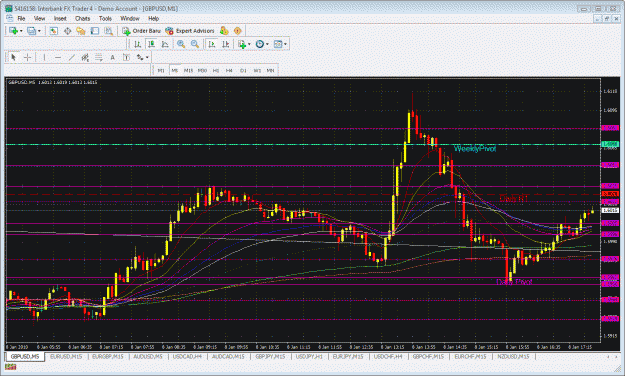
Task: Click the Order Baru button
Action: pos(142,31)
